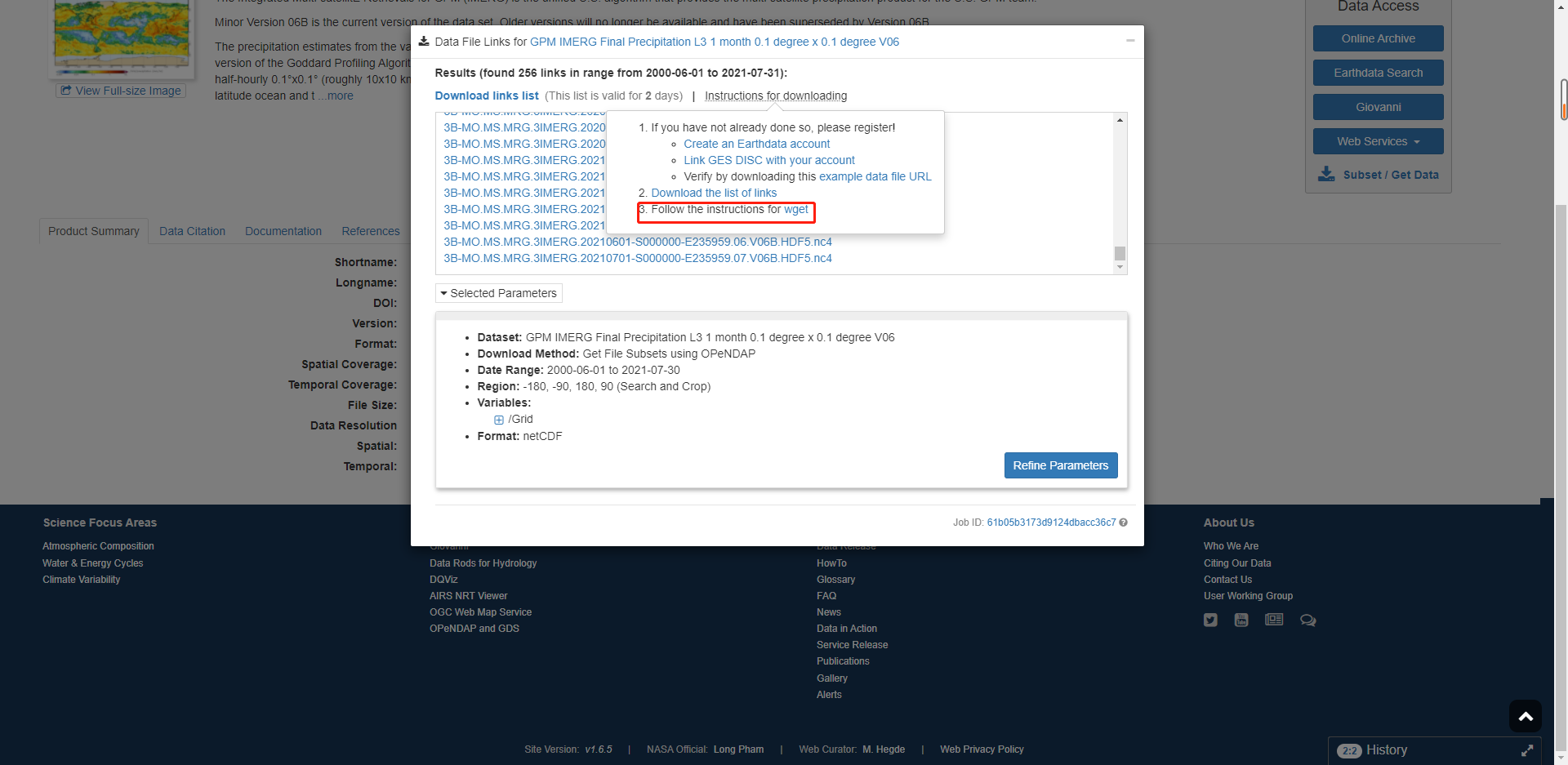1568x765 pixels.
Task: Open the News footer link
Action: (829, 612)
